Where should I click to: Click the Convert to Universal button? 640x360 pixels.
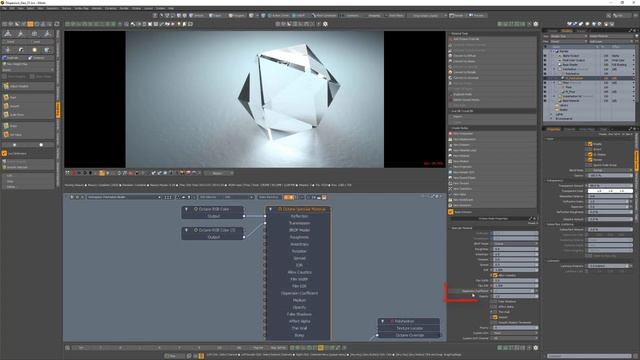point(493,78)
